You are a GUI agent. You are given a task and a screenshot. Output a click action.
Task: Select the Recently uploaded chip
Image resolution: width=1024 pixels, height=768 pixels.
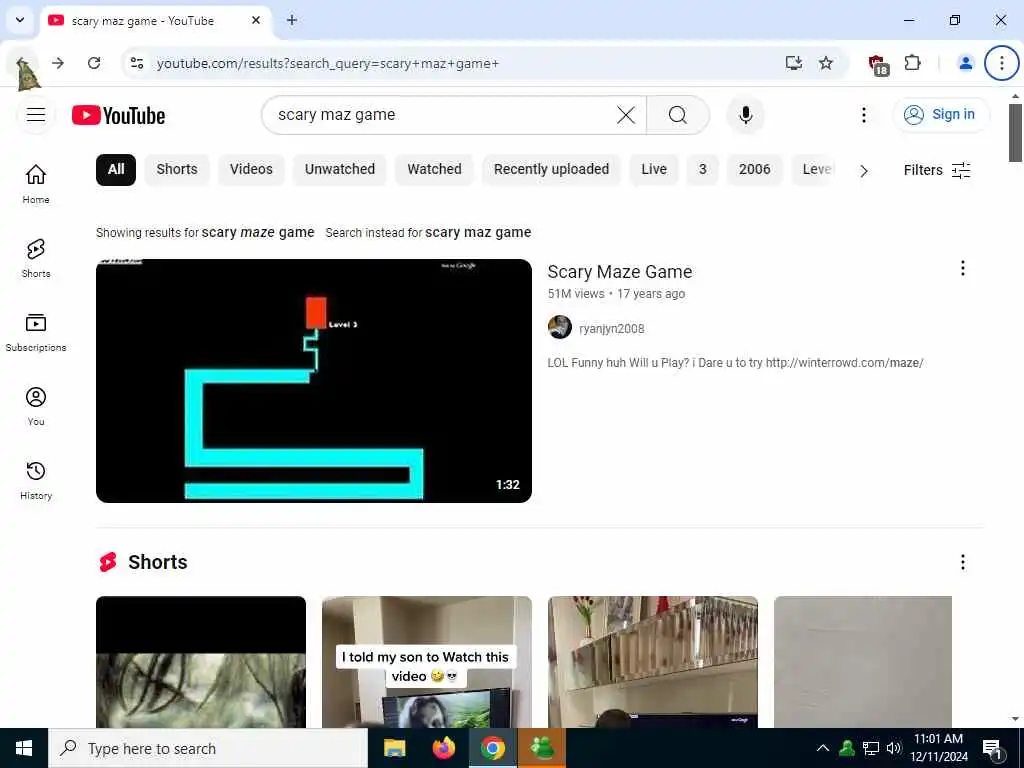click(x=551, y=170)
